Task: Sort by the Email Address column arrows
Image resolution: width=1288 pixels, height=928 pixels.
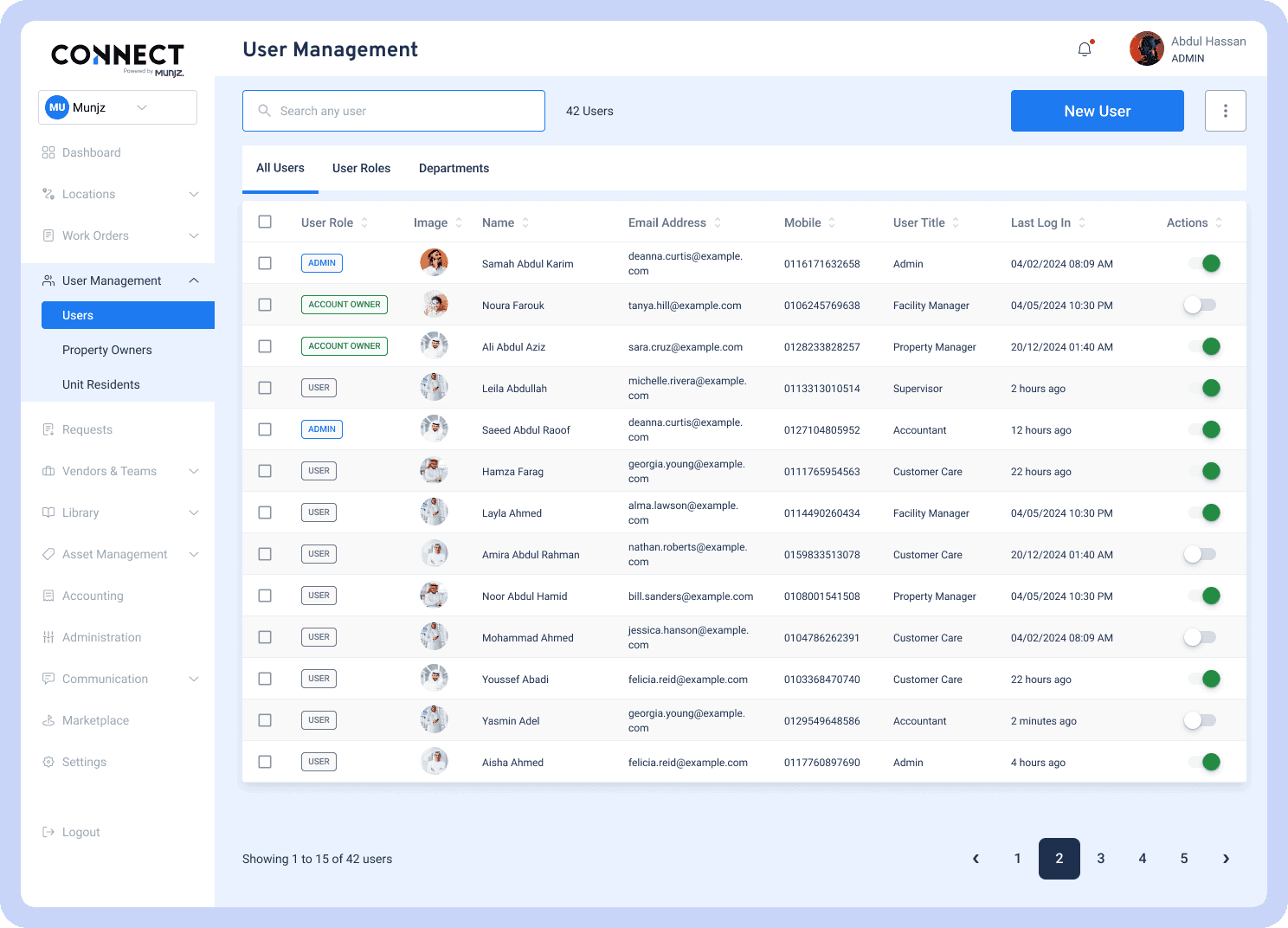Action: click(718, 222)
